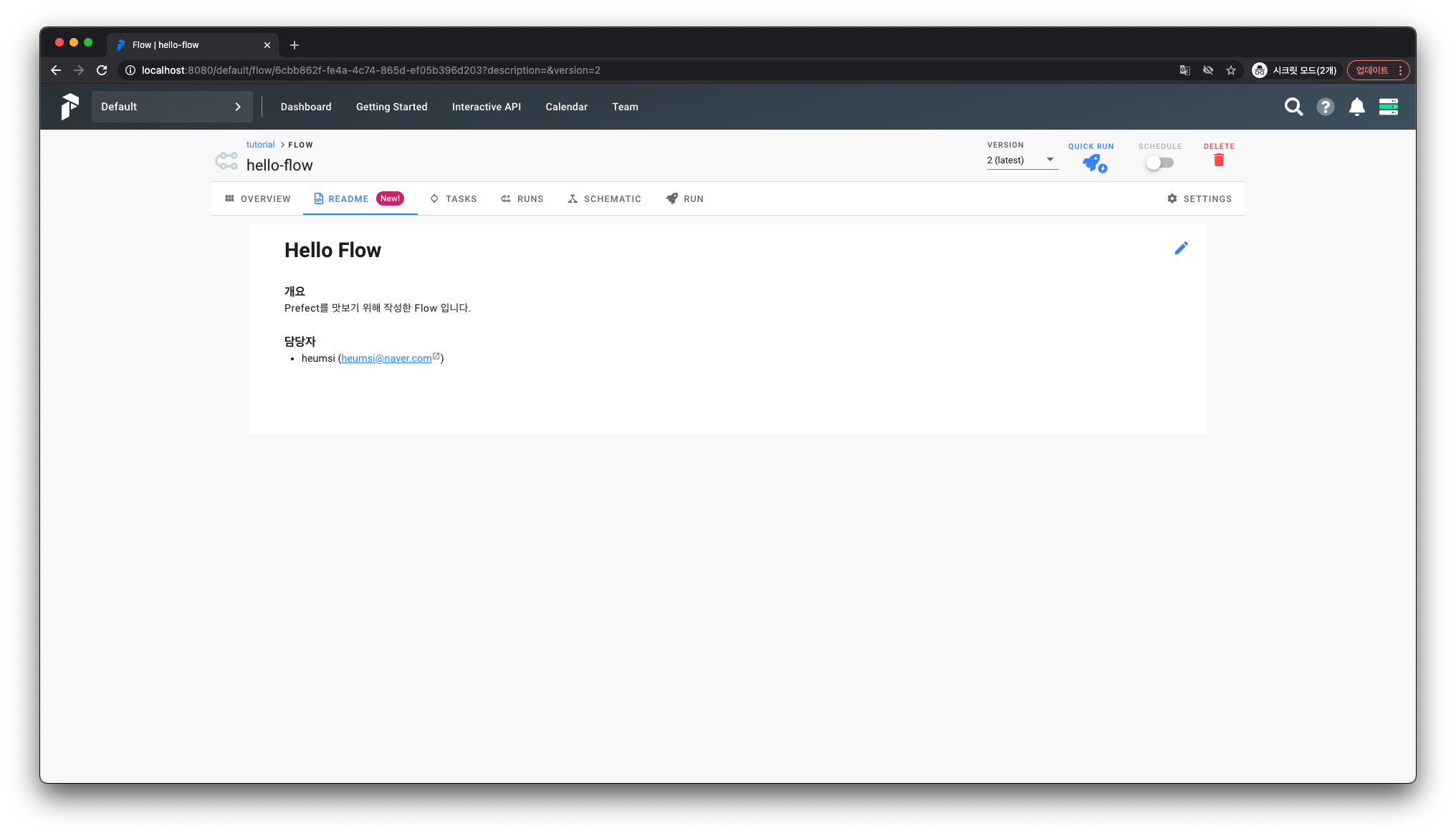This screenshot has width=1456, height=836.
Task: Click the green server status icon
Action: (x=1388, y=107)
